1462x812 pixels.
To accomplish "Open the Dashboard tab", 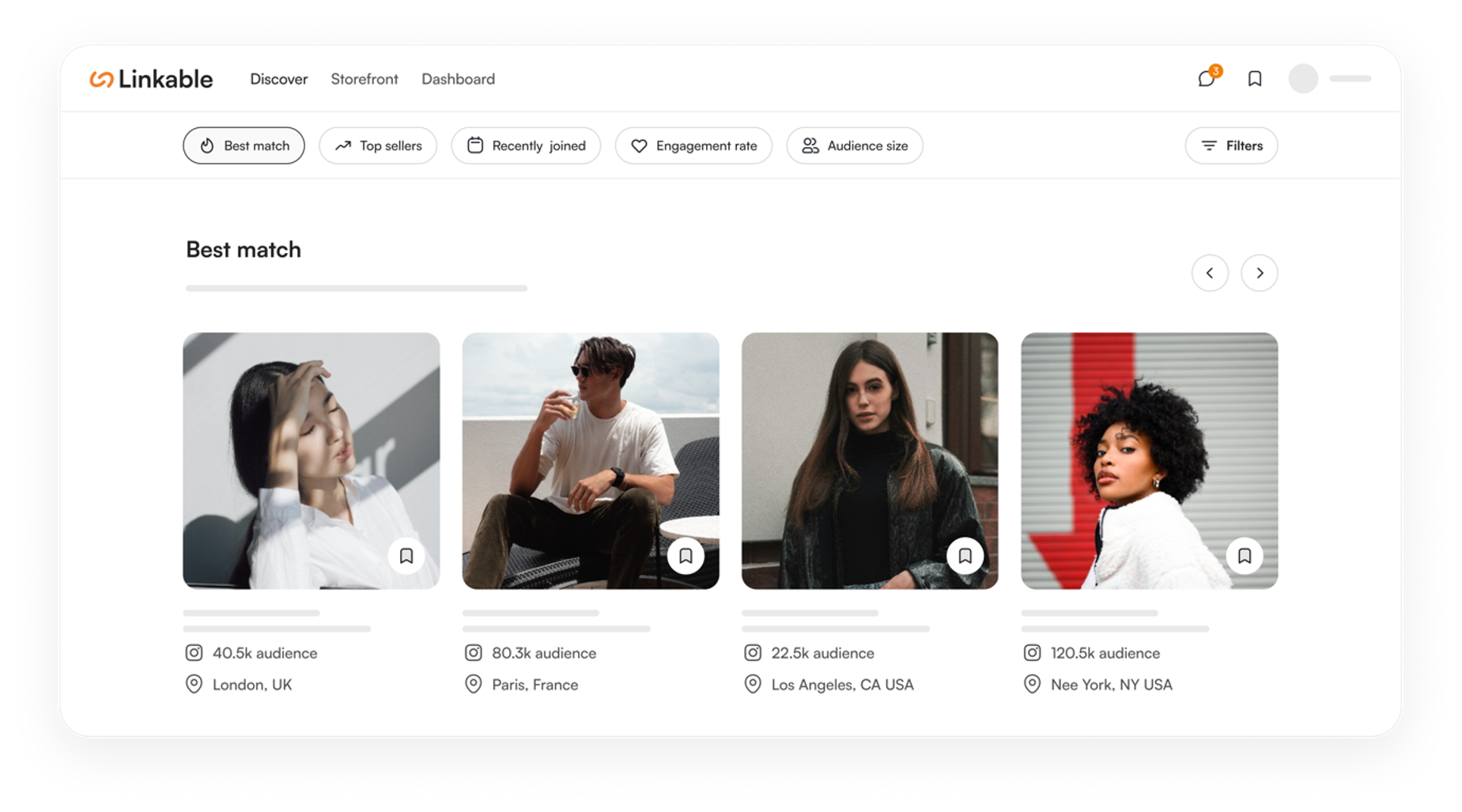I will (458, 79).
